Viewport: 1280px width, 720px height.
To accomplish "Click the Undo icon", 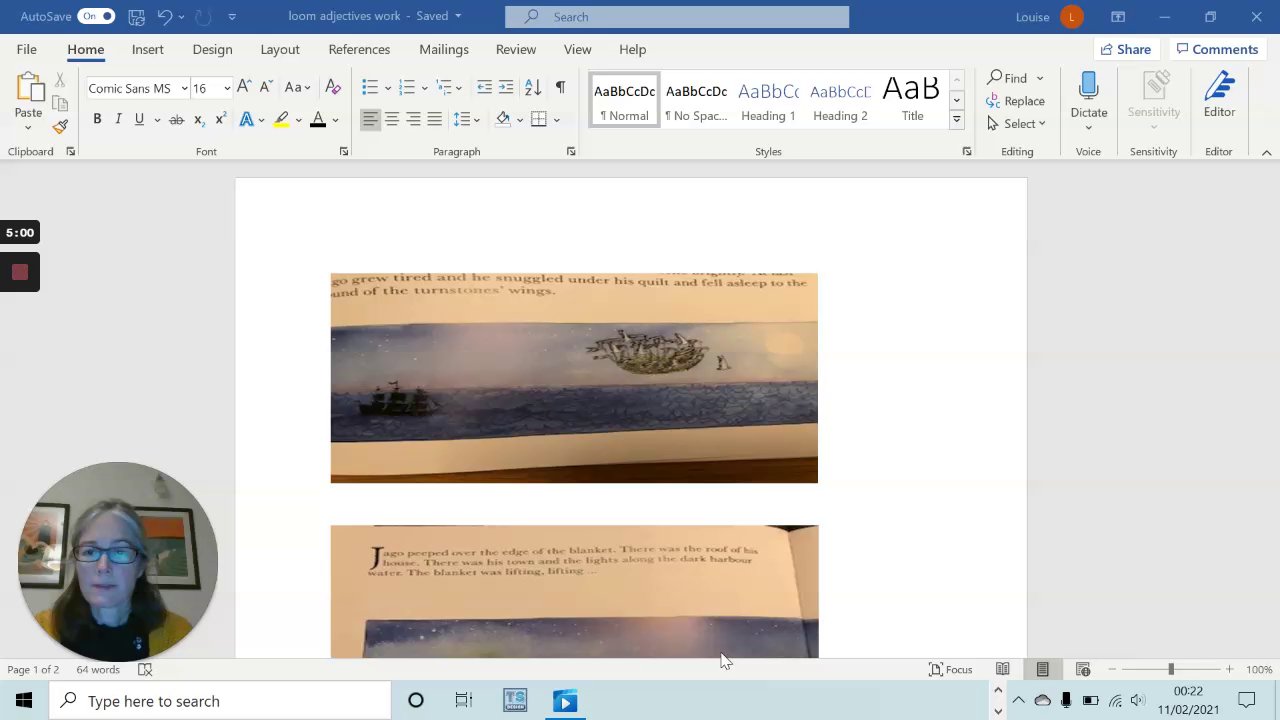I will click(x=165, y=17).
